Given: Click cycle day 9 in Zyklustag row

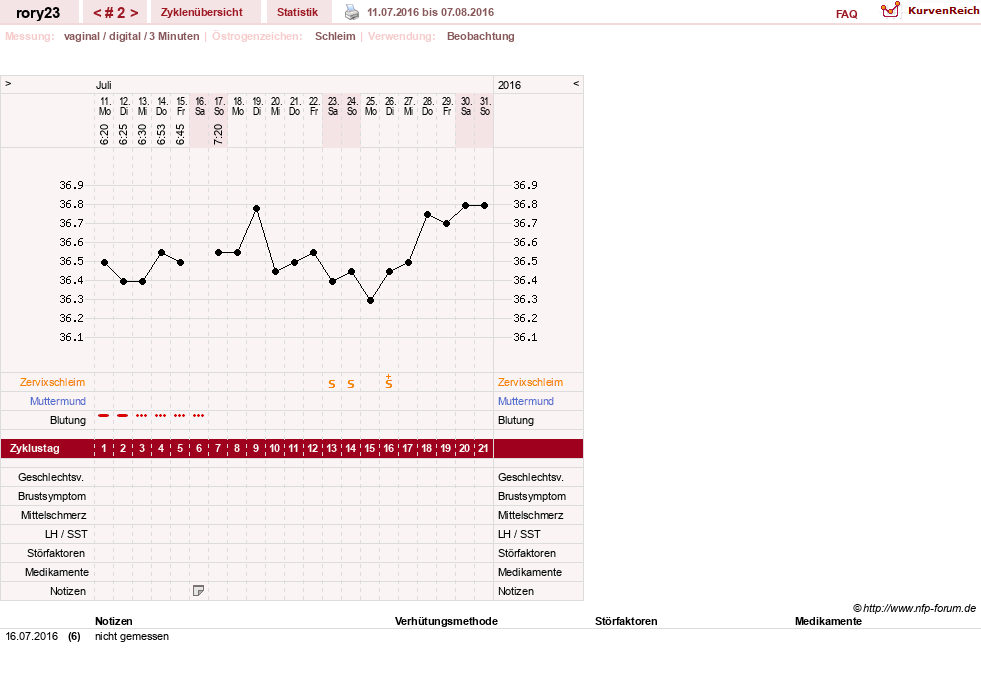Looking at the screenshot, I should point(256,449).
